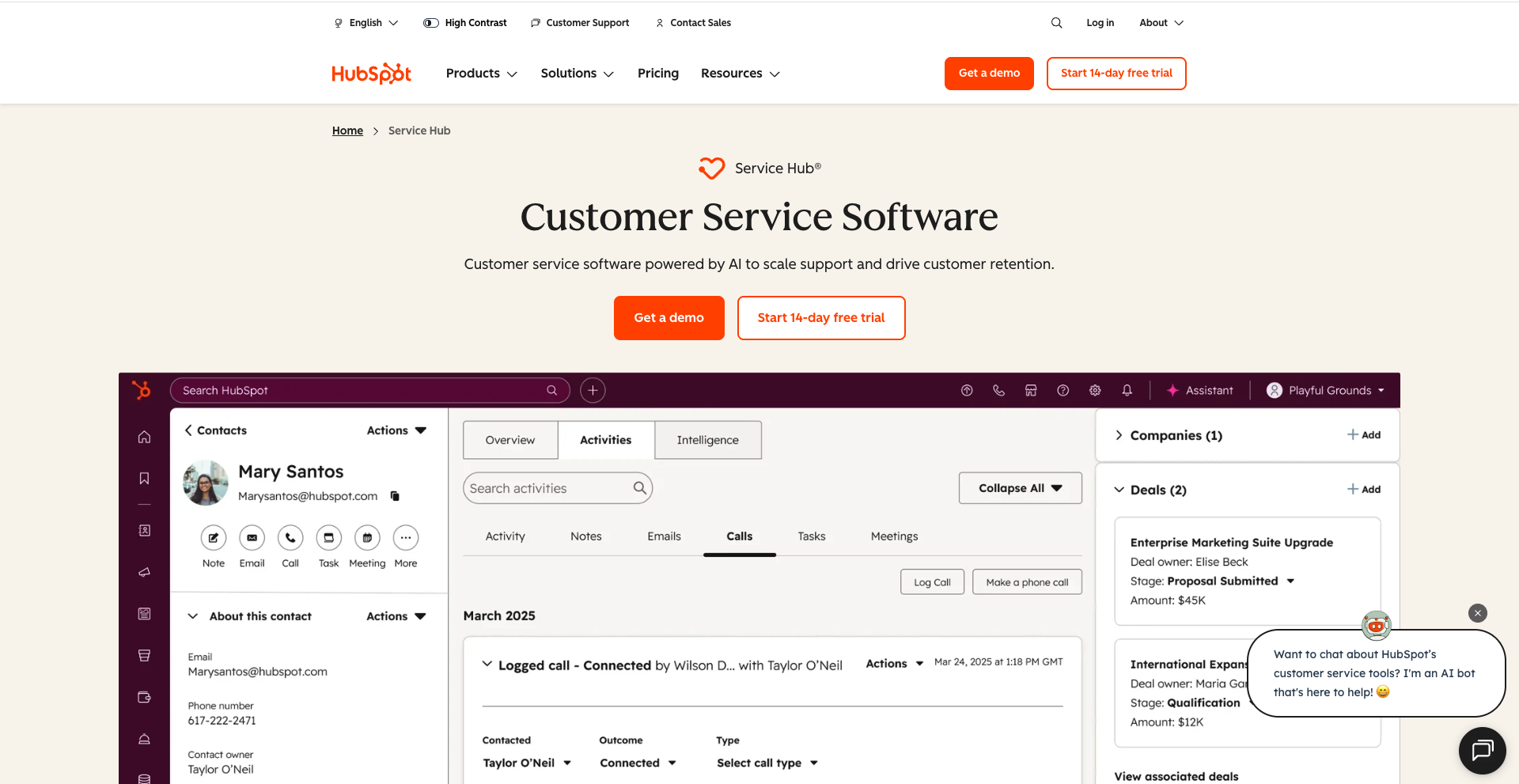Click the notifications bell icon

pyautogui.click(x=1127, y=390)
